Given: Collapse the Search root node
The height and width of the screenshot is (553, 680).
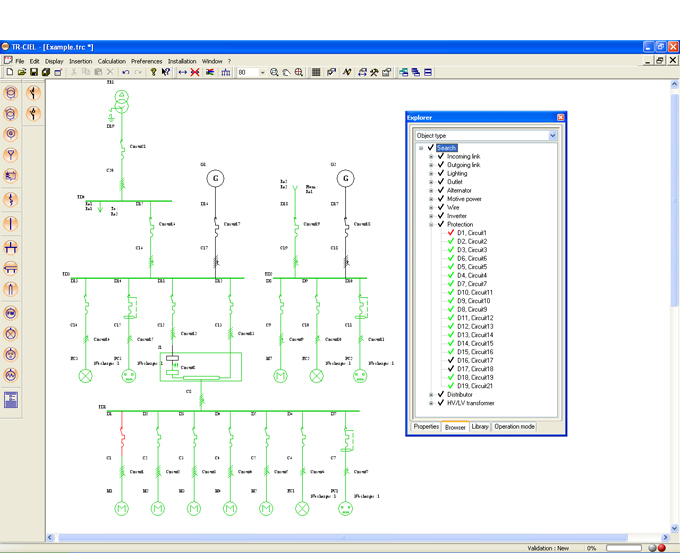Looking at the screenshot, I should (421, 148).
